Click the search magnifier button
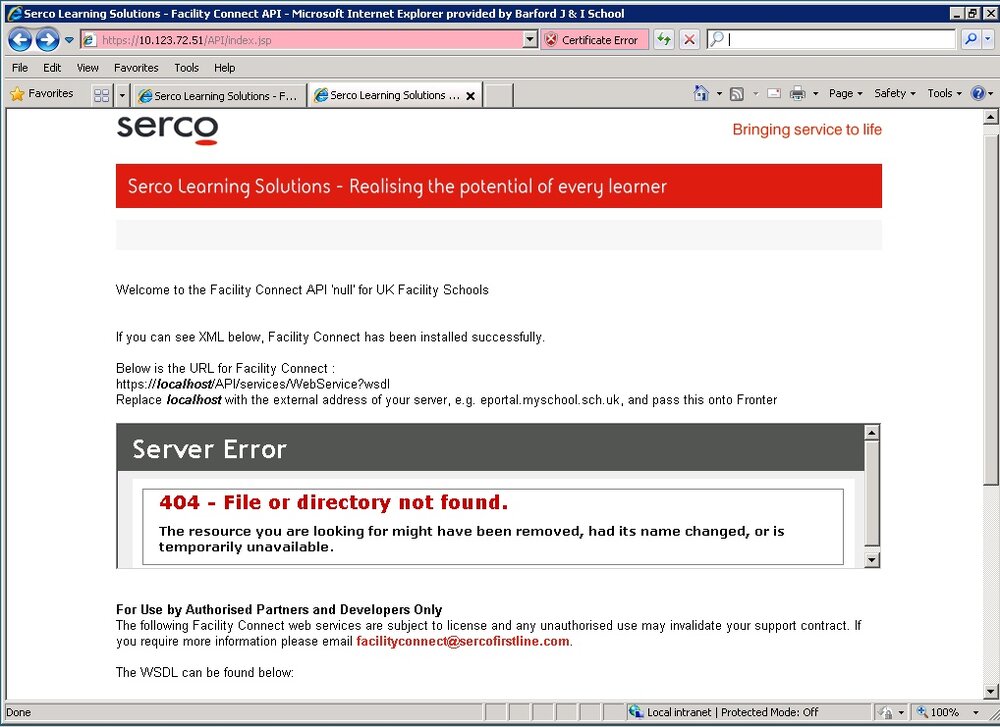 (x=970, y=40)
